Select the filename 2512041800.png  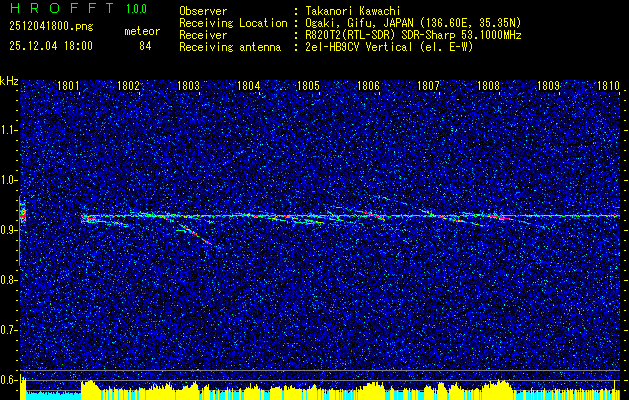coord(51,27)
